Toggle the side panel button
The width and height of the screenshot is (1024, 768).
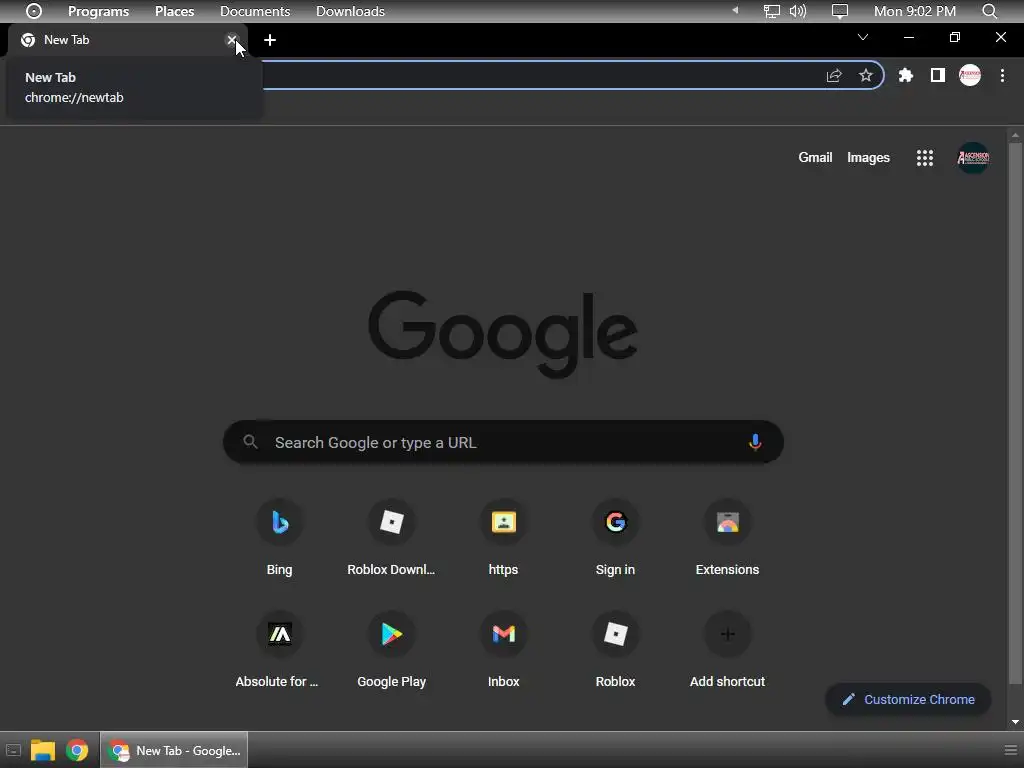[938, 75]
